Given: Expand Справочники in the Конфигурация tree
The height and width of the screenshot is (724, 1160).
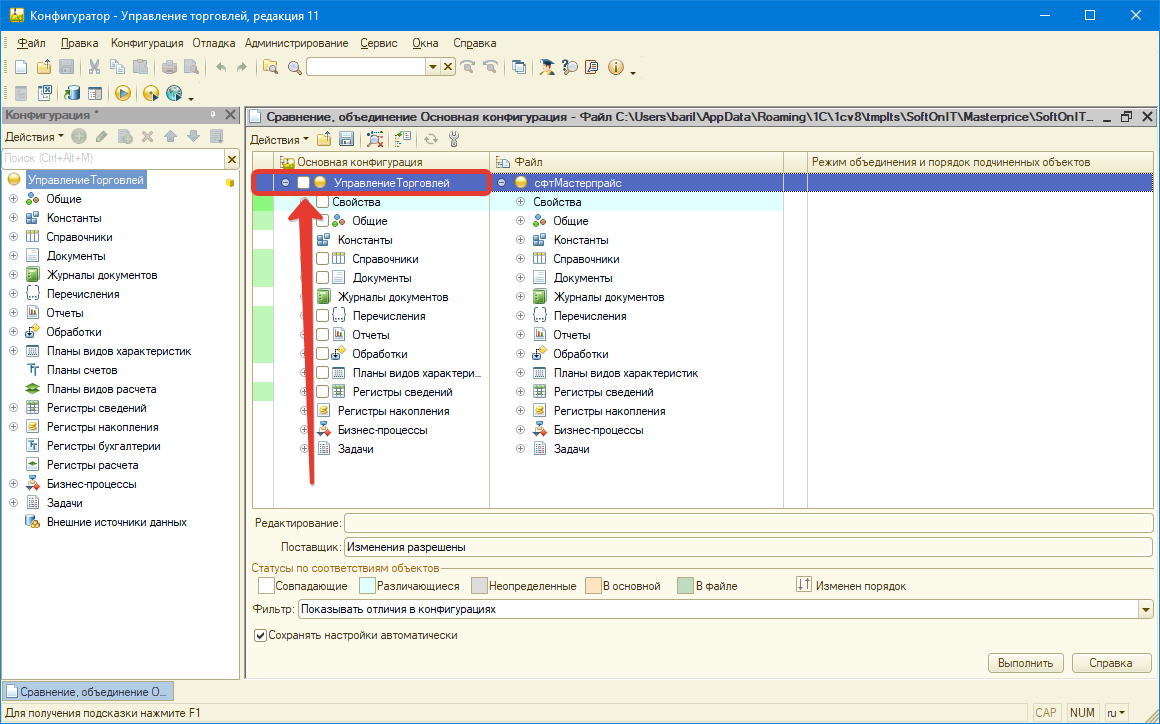Looking at the screenshot, I should (x=13, y=237).
